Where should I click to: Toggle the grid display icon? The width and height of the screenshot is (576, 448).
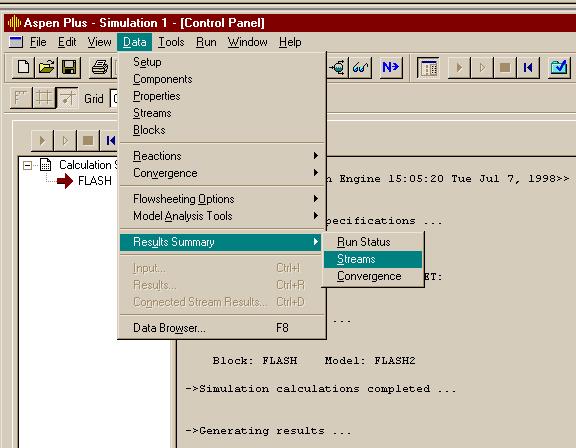(x=44, y=98)
